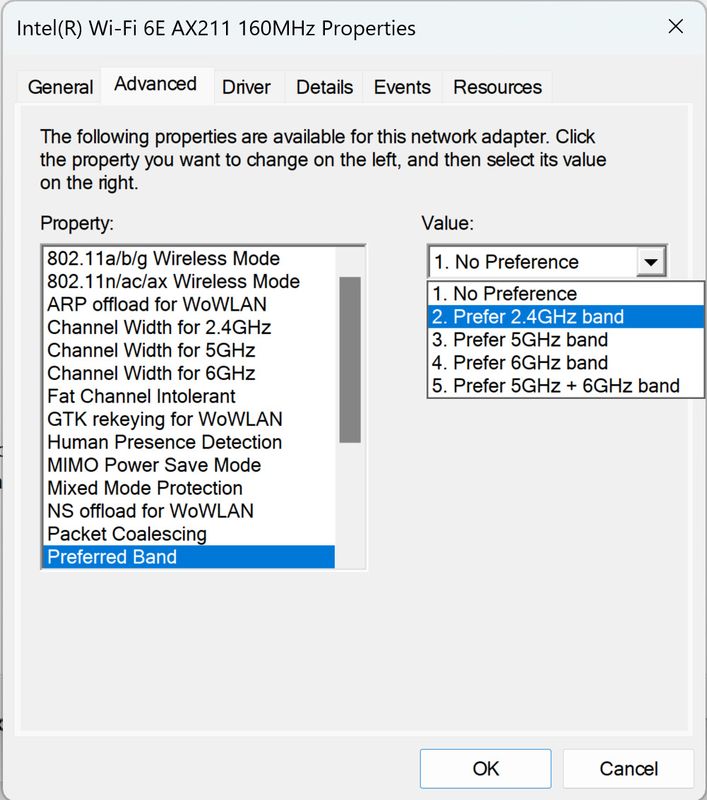This screenshot has height=800, width=707.
Task: Select the No Preference option
Action: coord(505,294)
